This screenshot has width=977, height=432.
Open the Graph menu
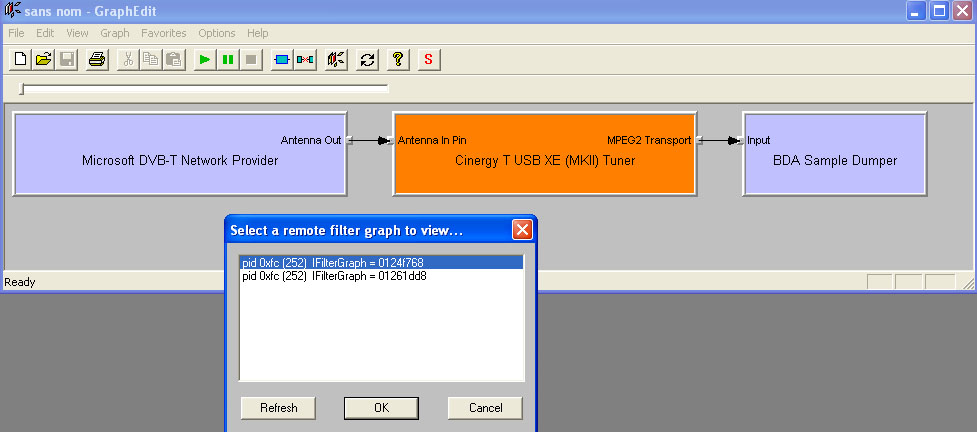coord(115,33)
